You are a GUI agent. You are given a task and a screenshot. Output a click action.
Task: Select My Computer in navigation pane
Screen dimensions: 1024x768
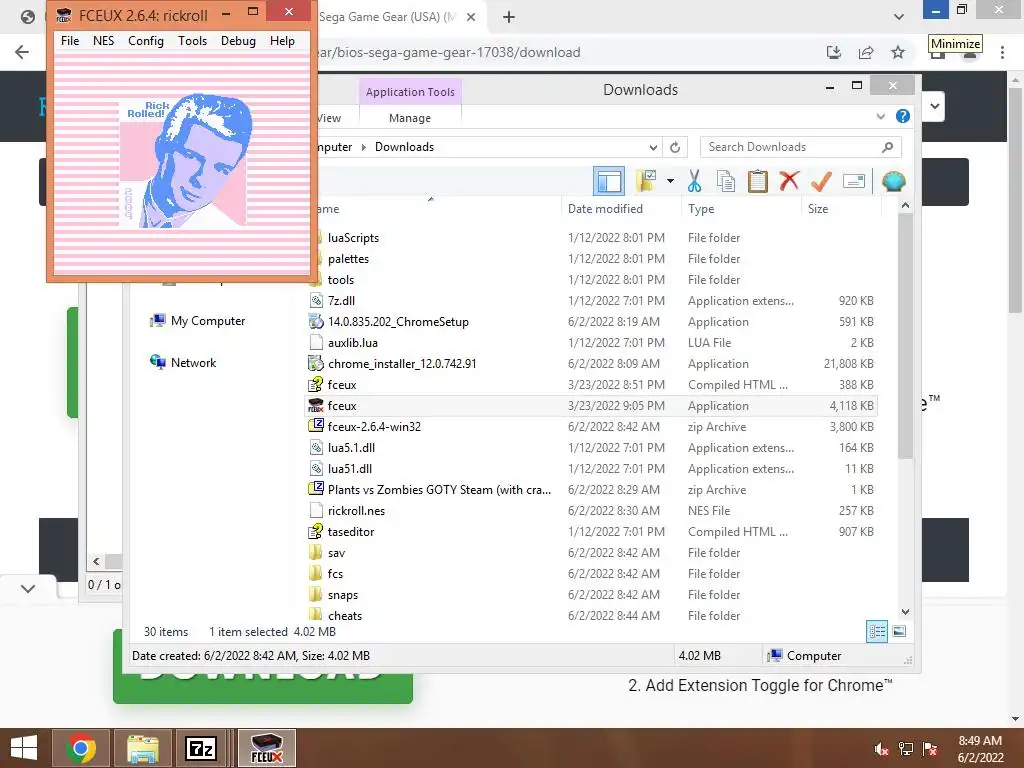[x=198, y=321]
